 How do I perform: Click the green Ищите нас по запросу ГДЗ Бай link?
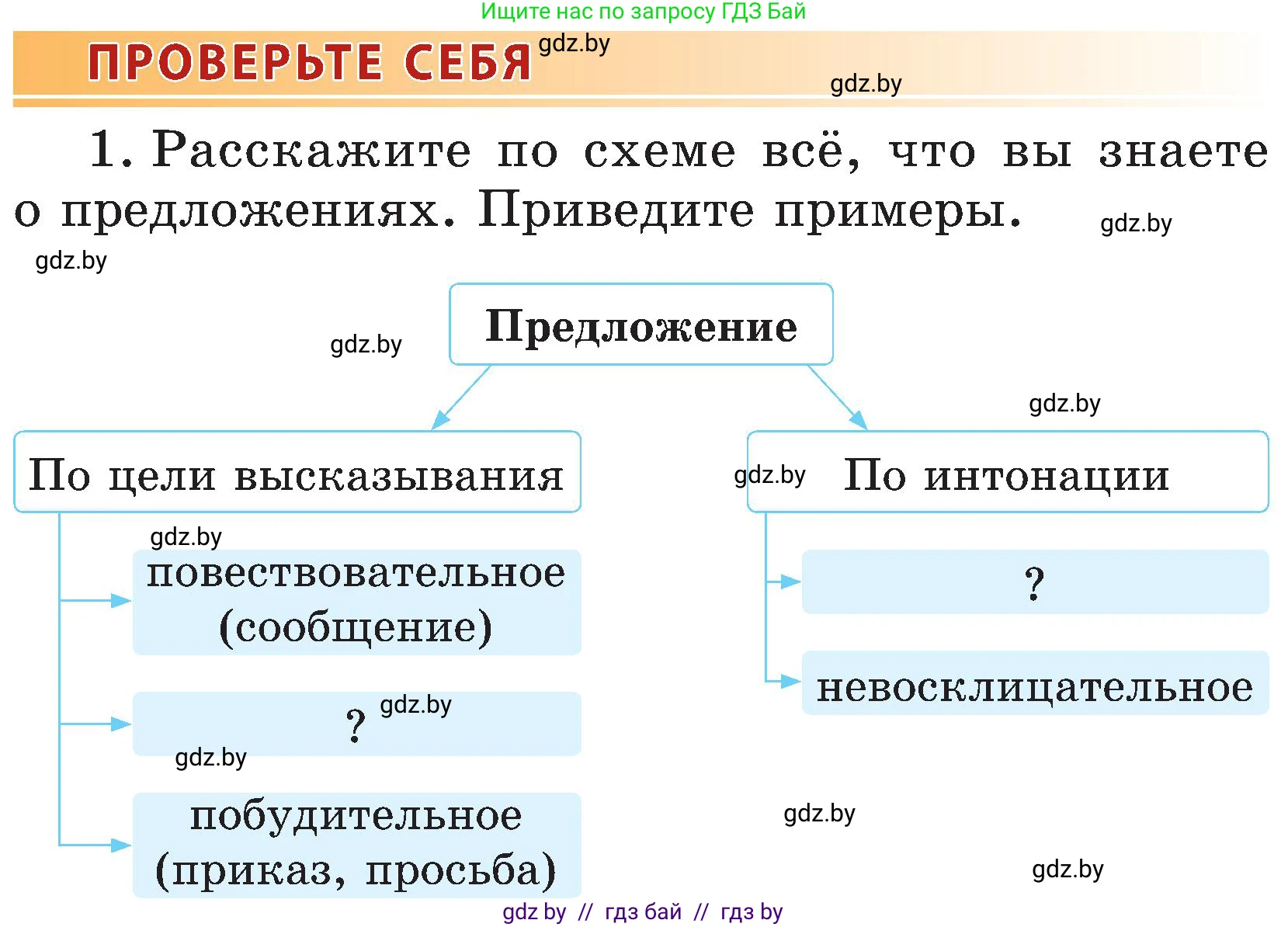point(643,11)
